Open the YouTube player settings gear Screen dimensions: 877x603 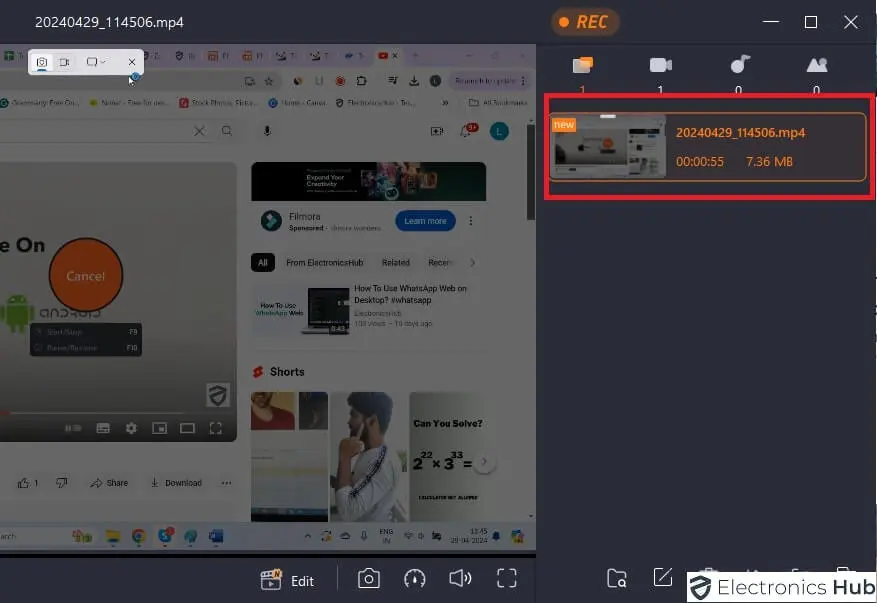(131, 428)
